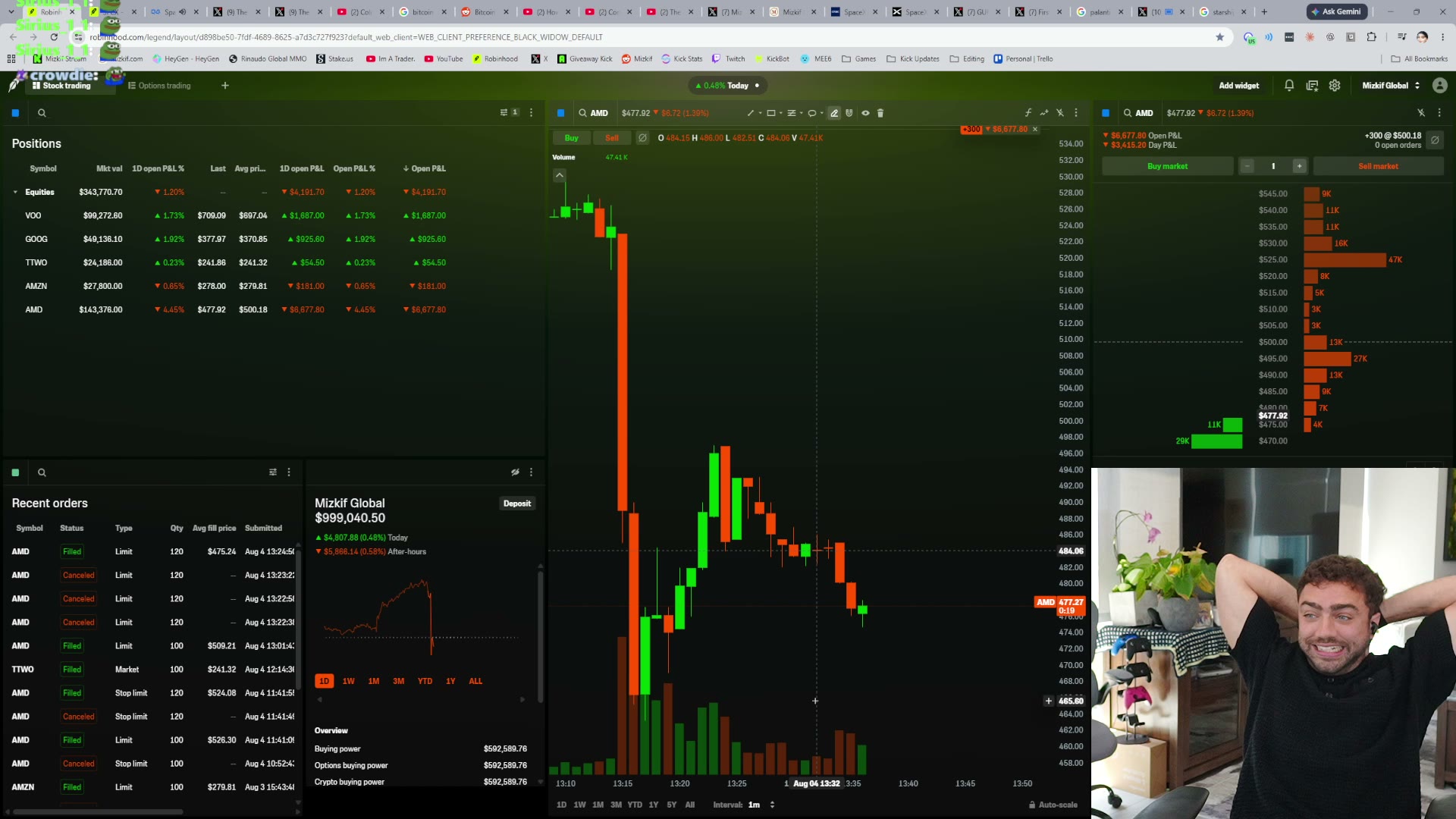The height and width of the screenshot is (819, 1456).
Task: Open the browser Extensions puzzle icon
Action: [1371, 37]
